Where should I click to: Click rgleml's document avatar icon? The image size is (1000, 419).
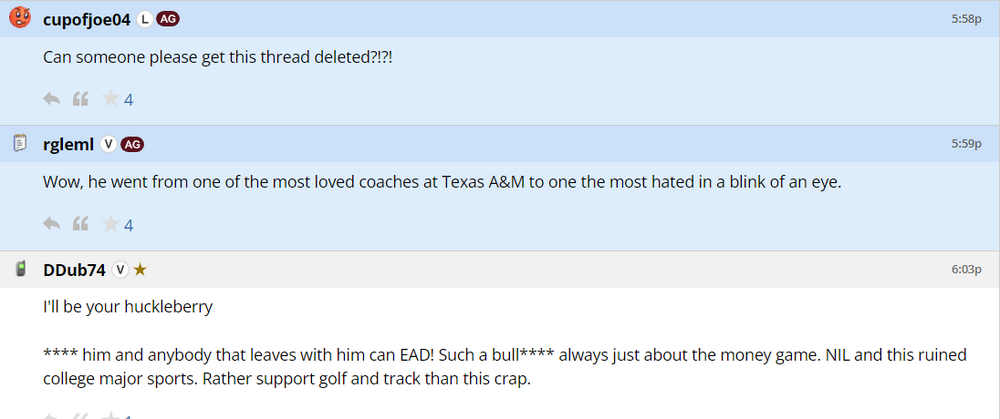coord(20,144)
